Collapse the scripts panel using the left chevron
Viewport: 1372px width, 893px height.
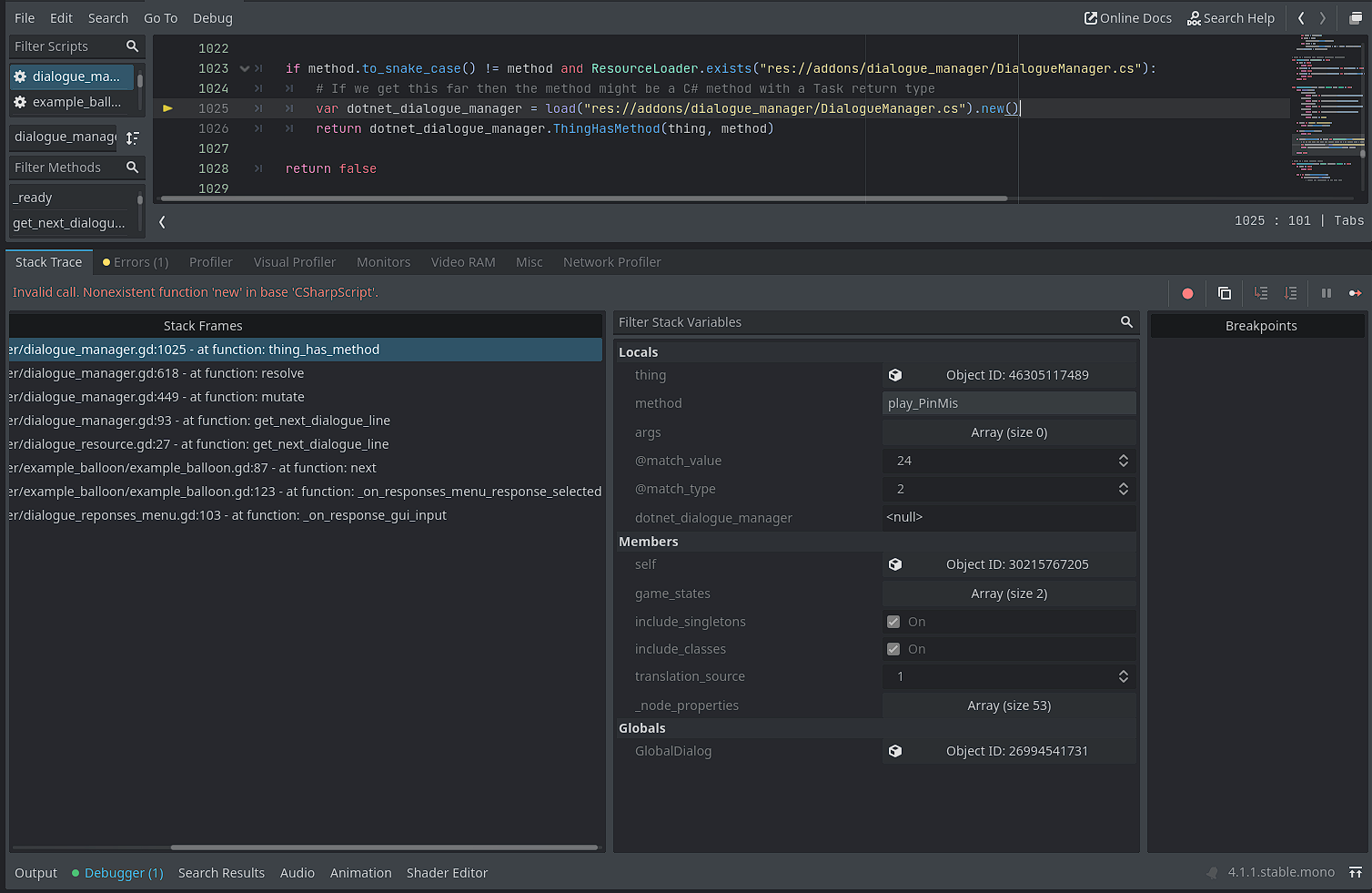[x=162, y=221]
